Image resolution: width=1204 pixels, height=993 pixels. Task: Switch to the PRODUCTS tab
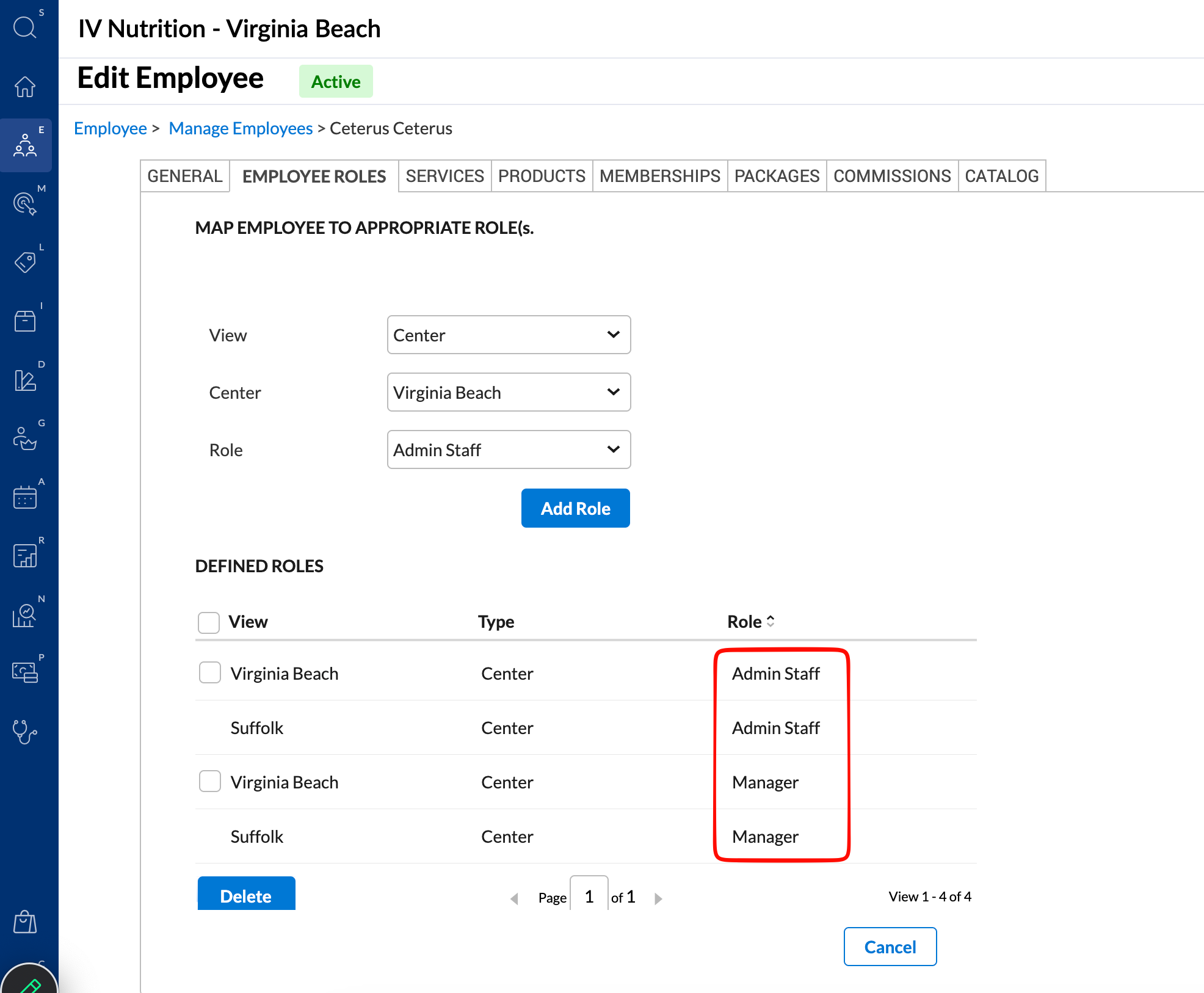[542, 176]
